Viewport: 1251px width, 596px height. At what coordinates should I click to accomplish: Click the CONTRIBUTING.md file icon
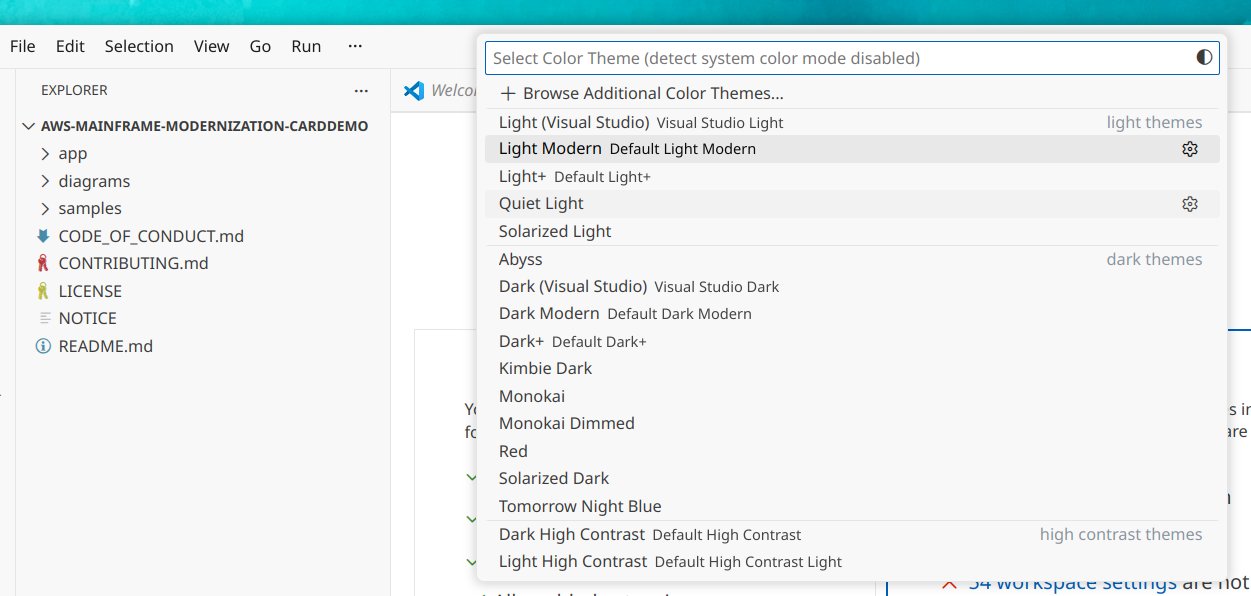pyautogui.click(x=43, y=264)
